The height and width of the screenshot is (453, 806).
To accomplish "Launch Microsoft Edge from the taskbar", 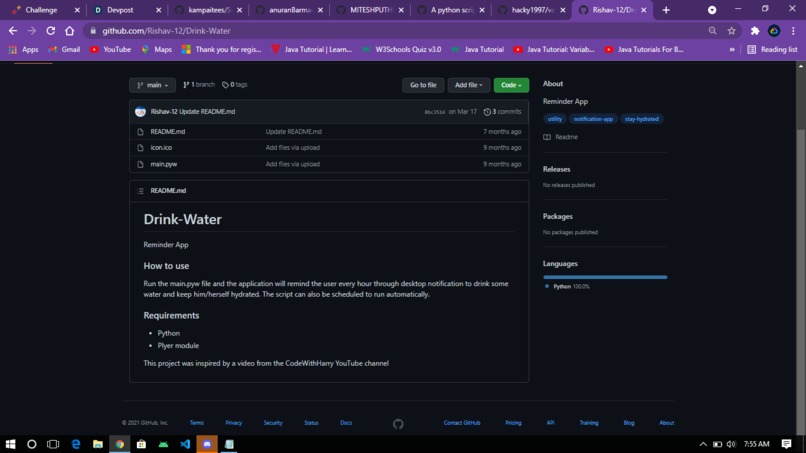I will (x=76, y=444).
